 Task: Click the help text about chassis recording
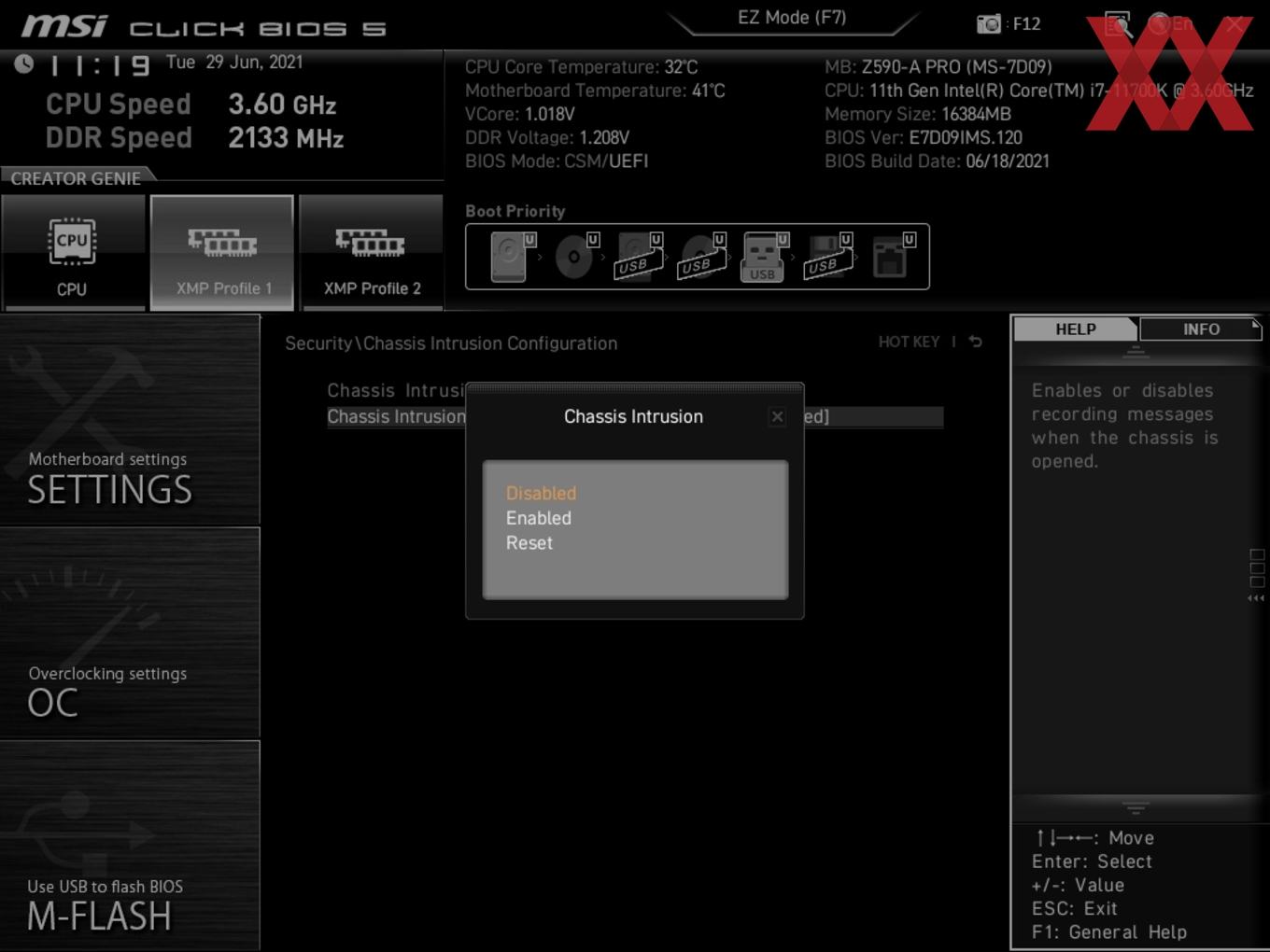pyautogui.click(x=1124, y=426)
